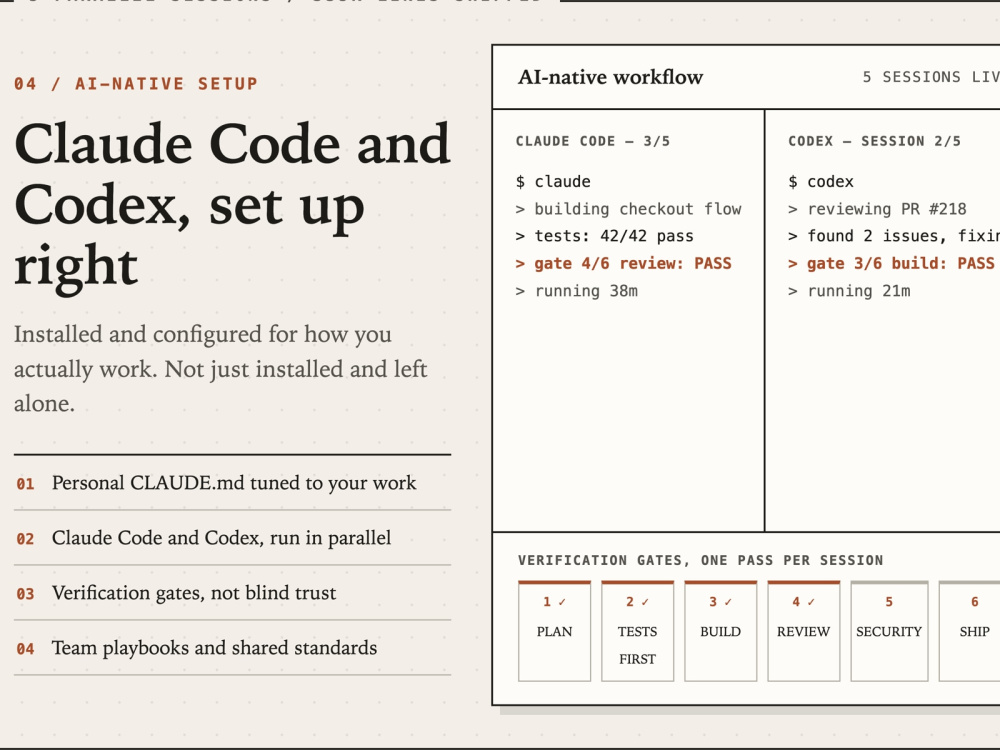
Task: Select list item 'Verification gates, not blind trust'
Action: pyautogui.click(x=232, y=592)
